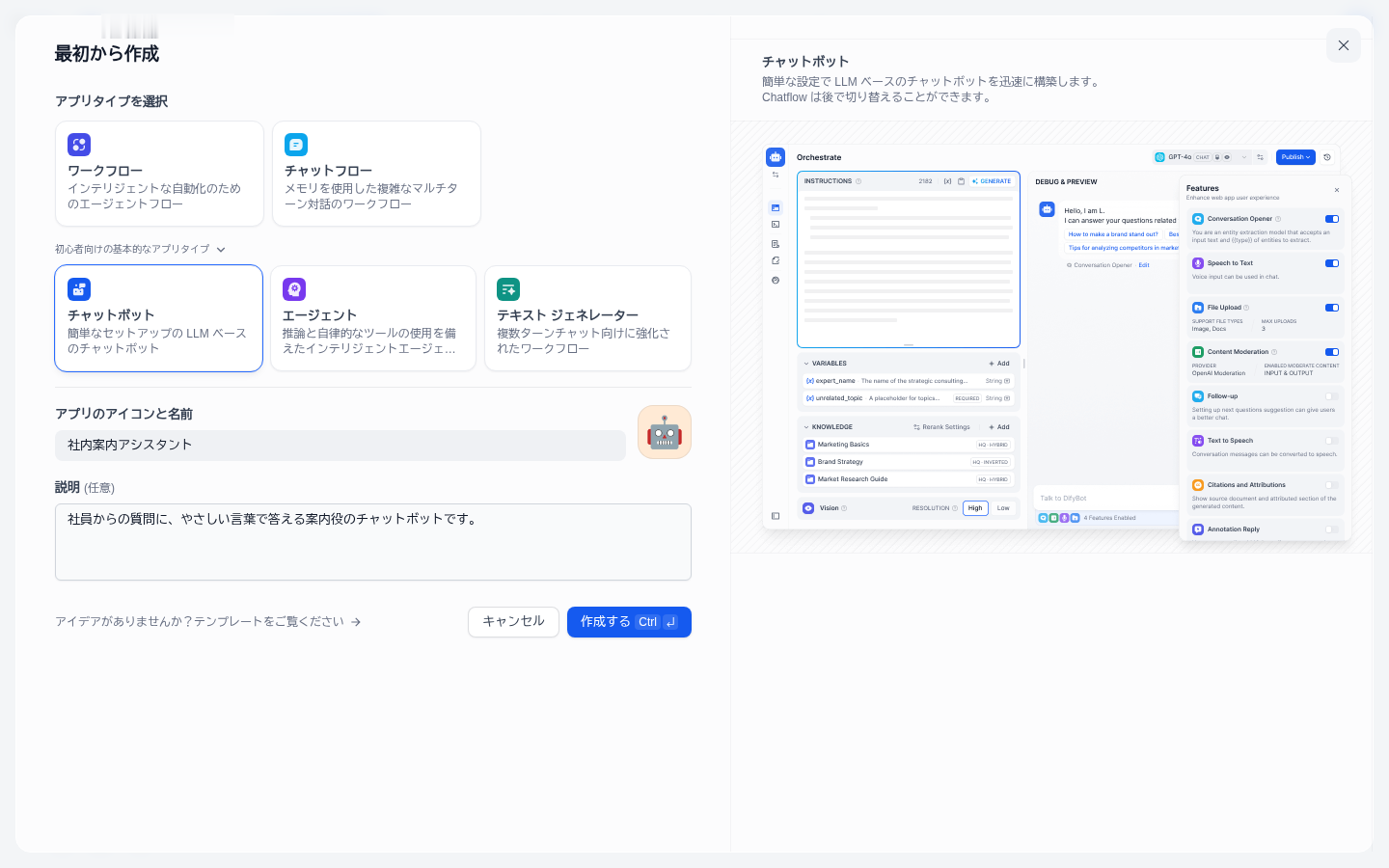This screenshot has height=868, width=1389.
Task: Click the エージェント card's purple brain icon
Action: [x=294, y=289]
